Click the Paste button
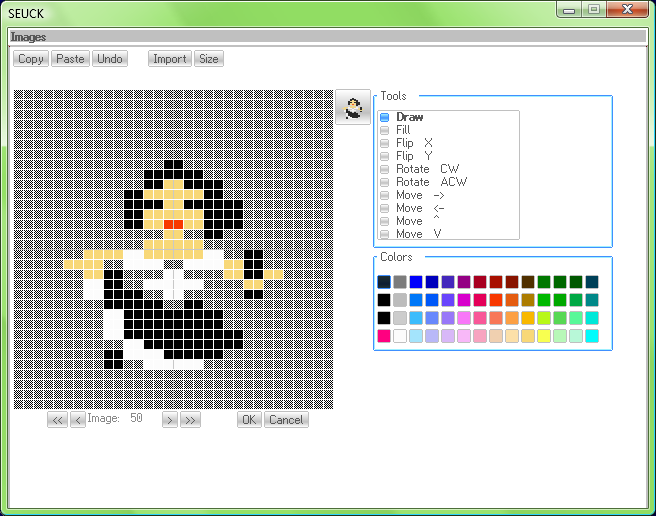The width and height of the screenshot is (656, 516). point(70,59)
